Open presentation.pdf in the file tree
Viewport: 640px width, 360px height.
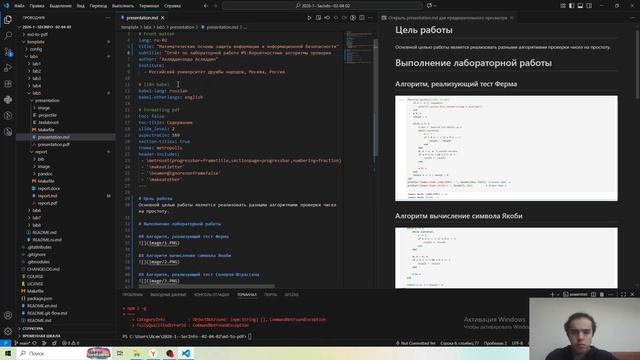click(53, 144)
